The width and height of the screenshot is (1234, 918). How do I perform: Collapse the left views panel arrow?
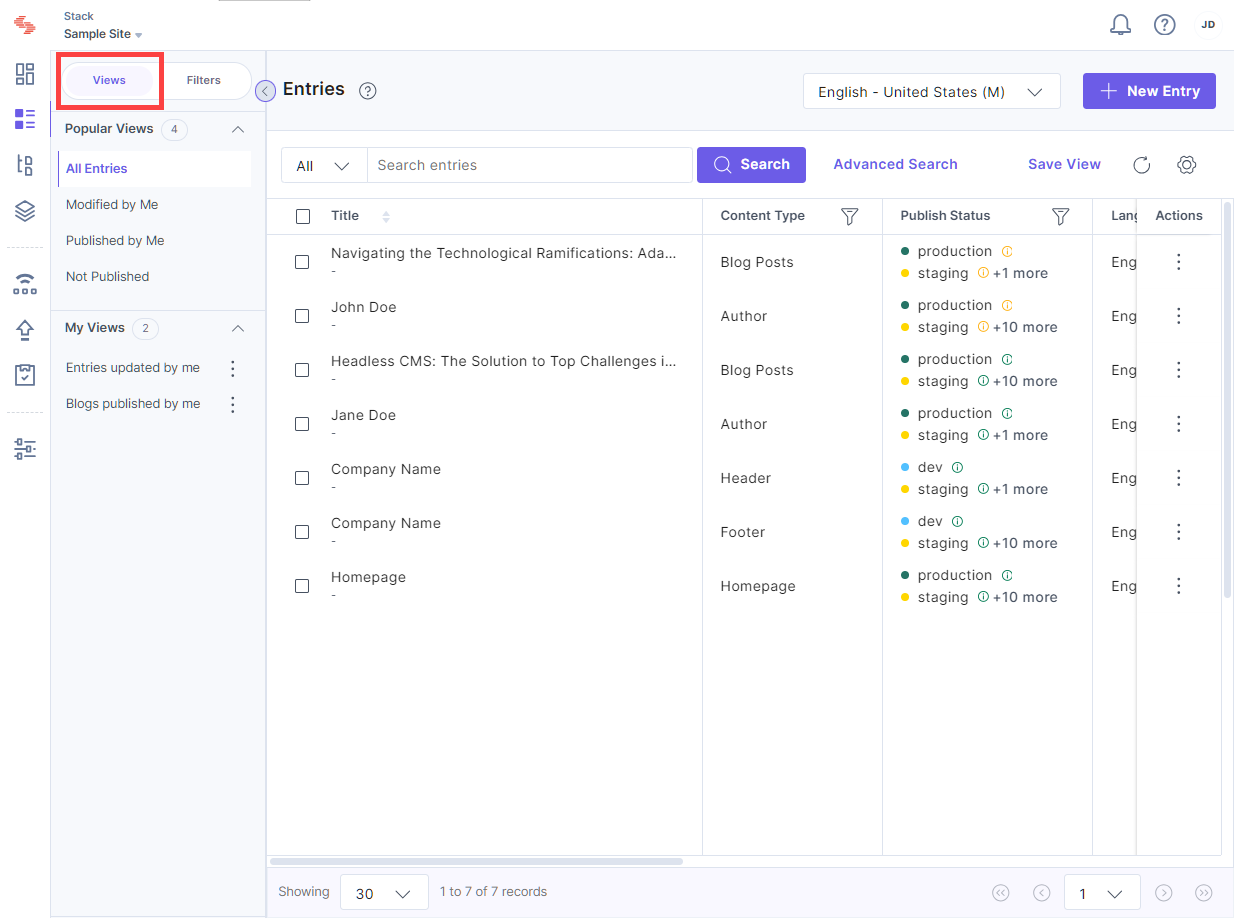[x=265, y=91]
